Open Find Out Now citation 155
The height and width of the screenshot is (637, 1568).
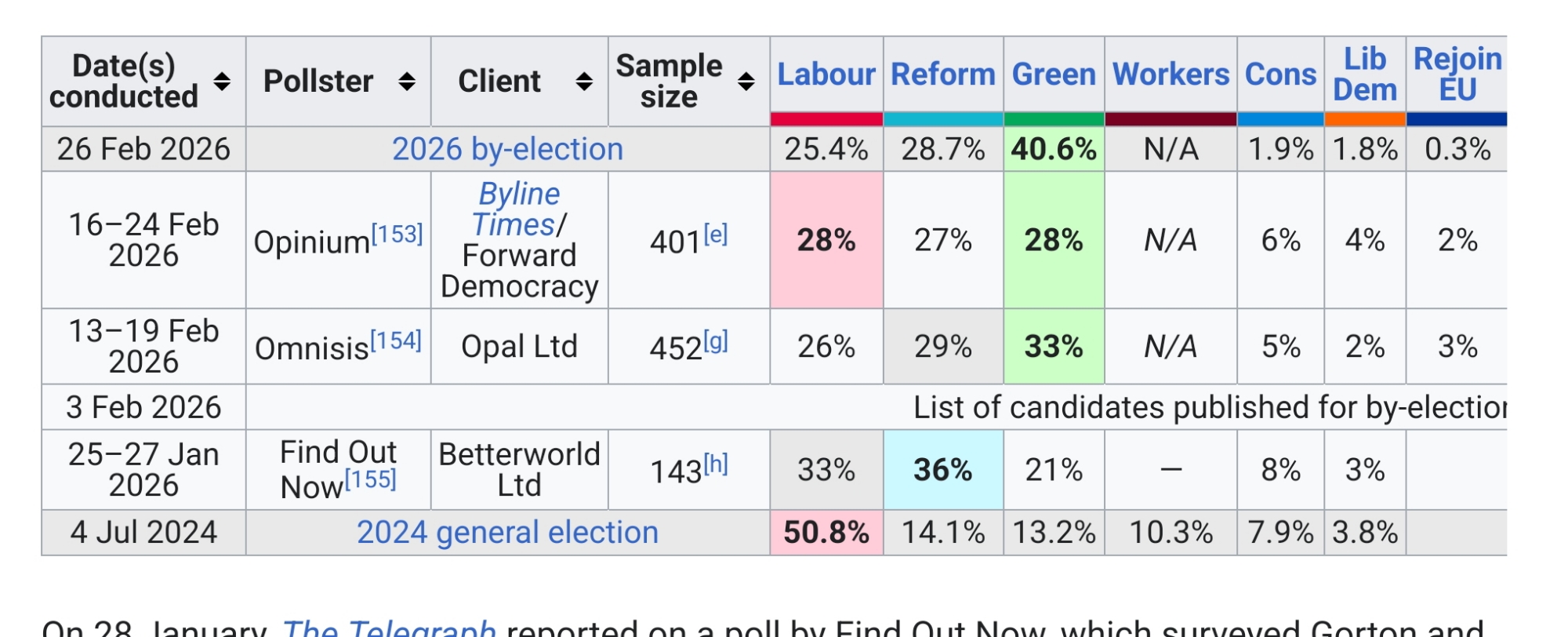point(370,479)
